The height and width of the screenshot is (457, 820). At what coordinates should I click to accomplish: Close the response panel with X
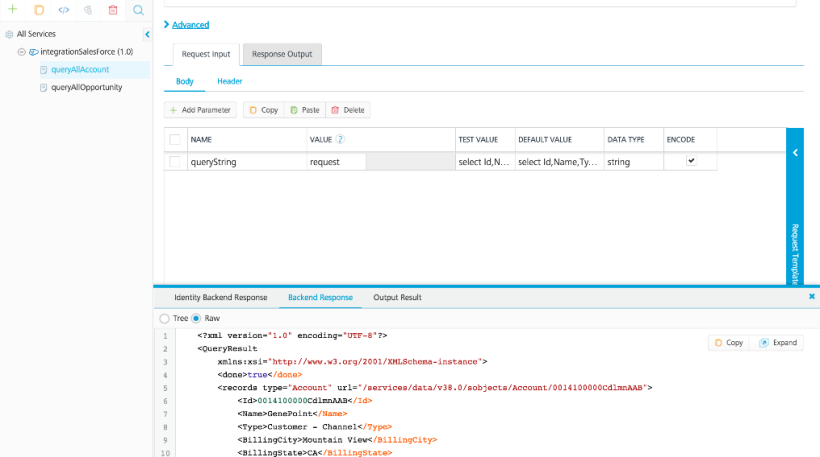pyautogui.click(x=812, y=296)
